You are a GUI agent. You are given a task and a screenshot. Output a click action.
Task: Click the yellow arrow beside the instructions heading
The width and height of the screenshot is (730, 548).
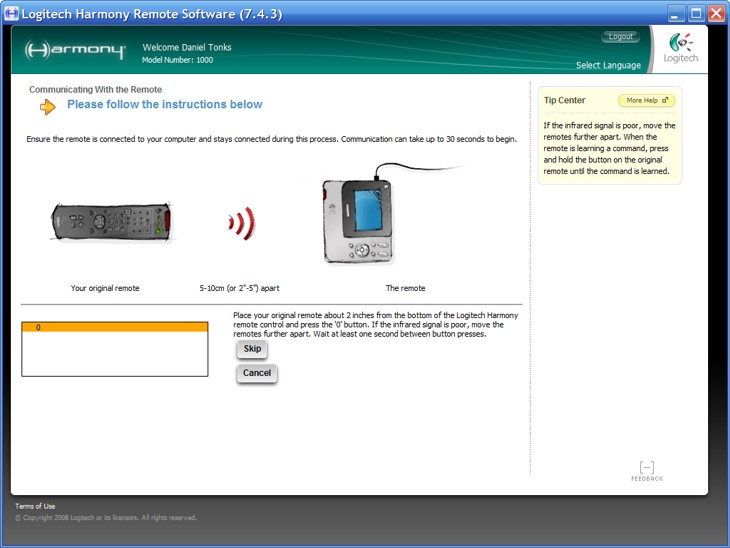(48, 106)
